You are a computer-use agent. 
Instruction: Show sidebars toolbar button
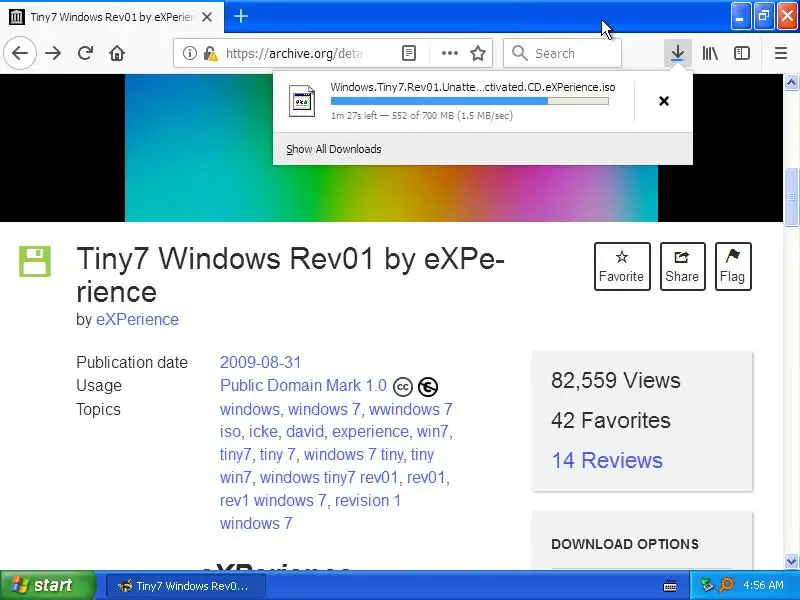click(x=742, y=53)
